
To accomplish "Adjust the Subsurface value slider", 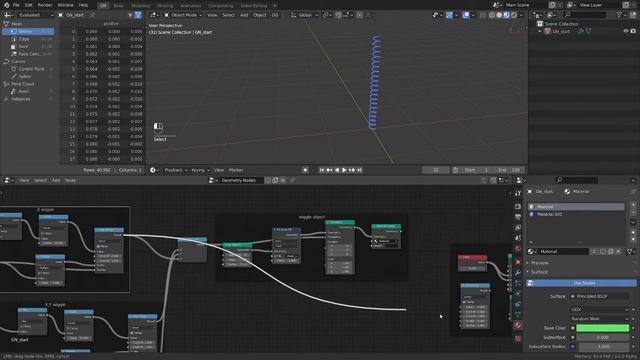I will [602, 338].
